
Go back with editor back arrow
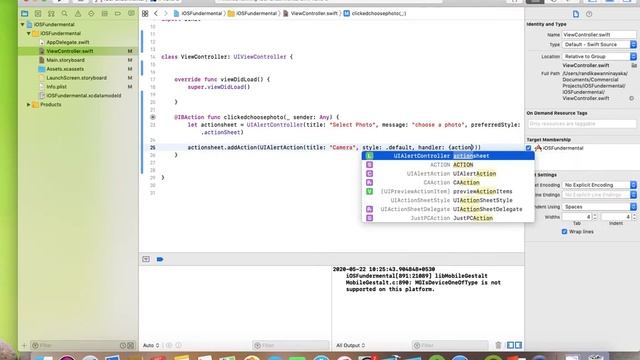[x=156, y=13]
